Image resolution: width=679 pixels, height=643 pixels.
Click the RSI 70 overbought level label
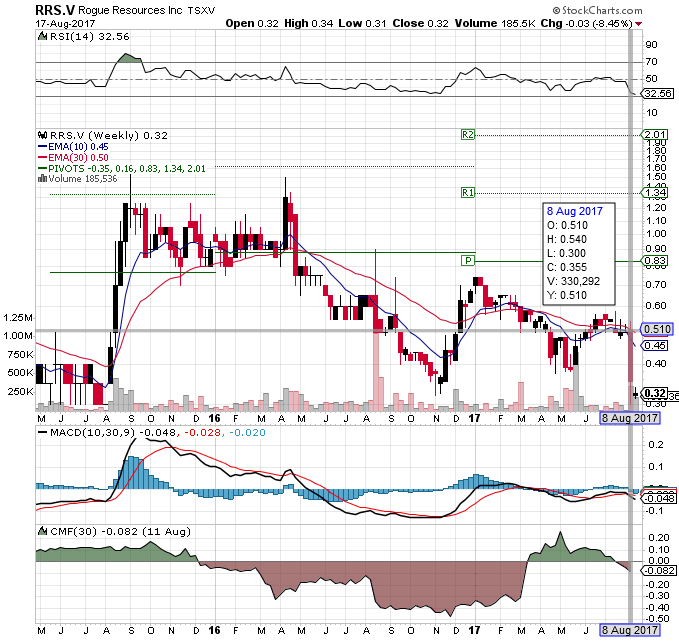[x=651, y=62]
